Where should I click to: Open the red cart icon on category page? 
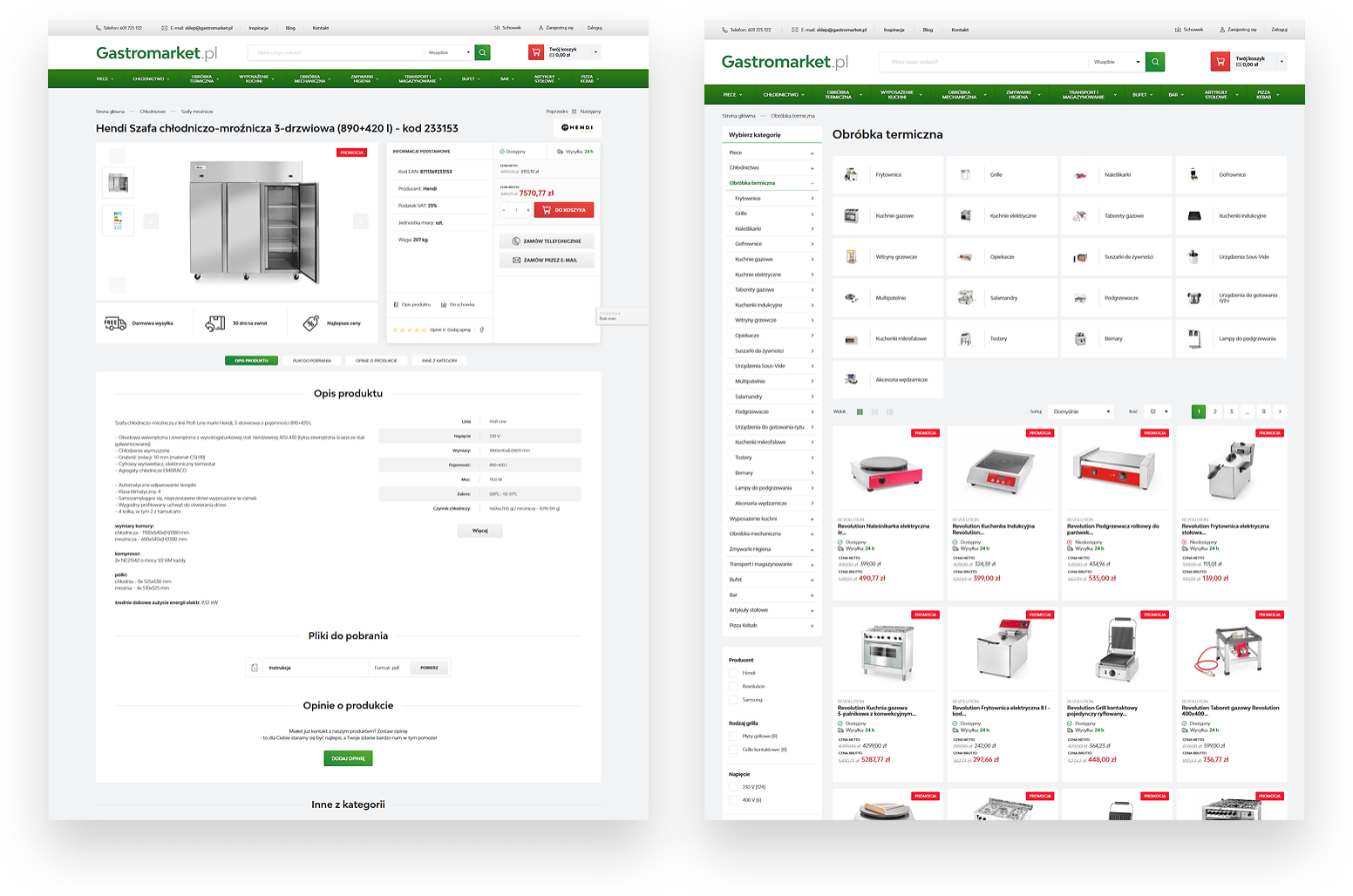click(1220, 62)
